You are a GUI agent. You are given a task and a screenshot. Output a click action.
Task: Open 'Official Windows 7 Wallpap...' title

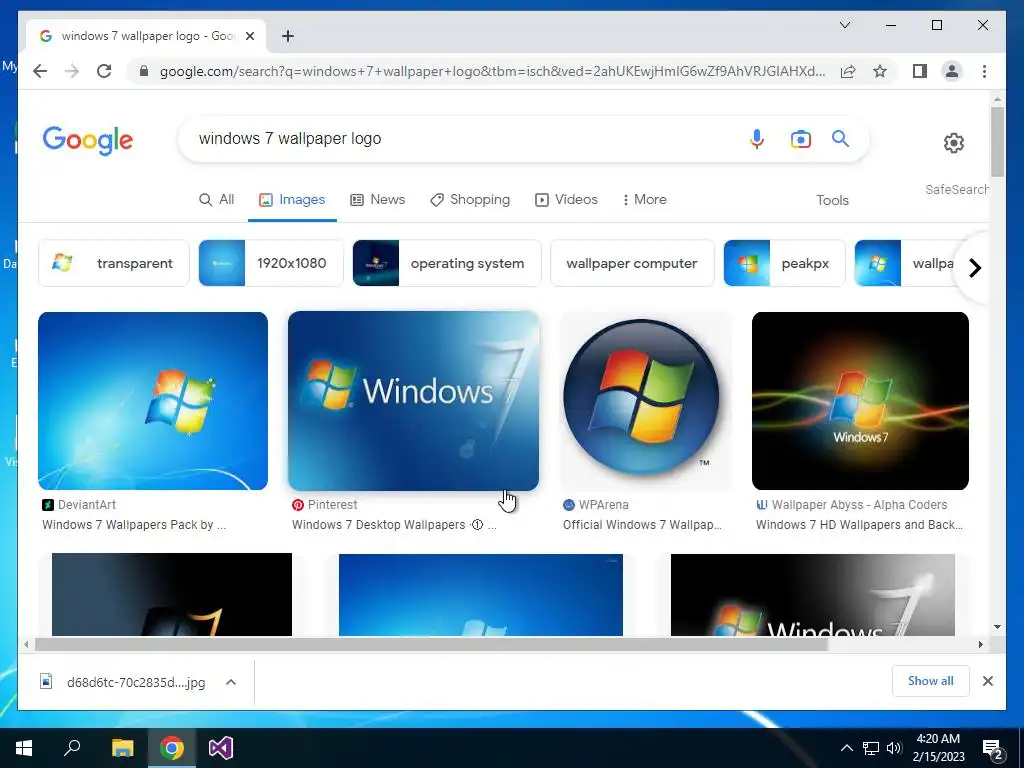tap(642, 525)
